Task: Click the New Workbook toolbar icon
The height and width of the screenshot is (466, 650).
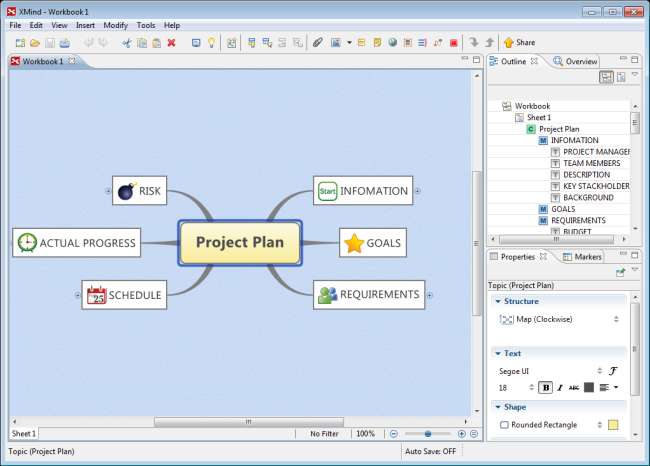Action: [20, 43]
